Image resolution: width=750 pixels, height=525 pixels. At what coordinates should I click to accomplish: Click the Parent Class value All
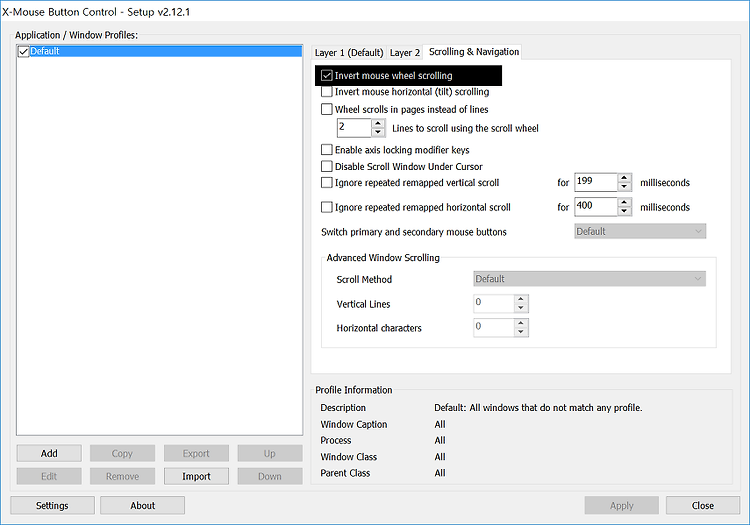(x=440, y=473)
